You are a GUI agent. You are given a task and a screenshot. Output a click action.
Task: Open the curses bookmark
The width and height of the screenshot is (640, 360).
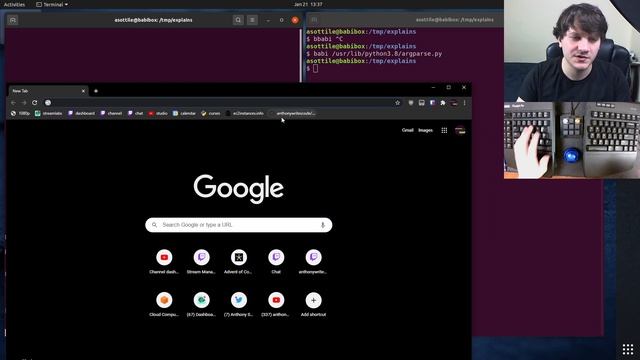[x=211, y=113]
